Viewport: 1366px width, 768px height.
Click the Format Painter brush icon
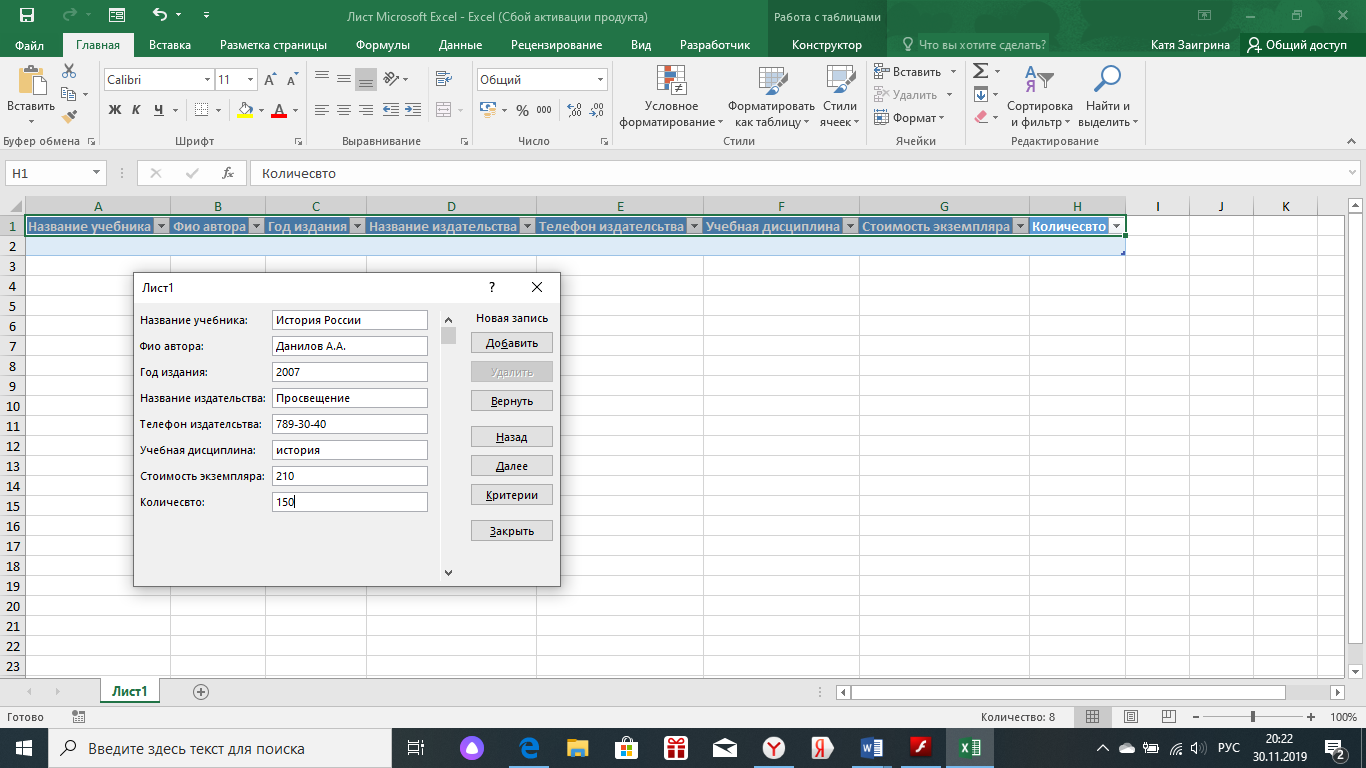[x=69, y=117]
